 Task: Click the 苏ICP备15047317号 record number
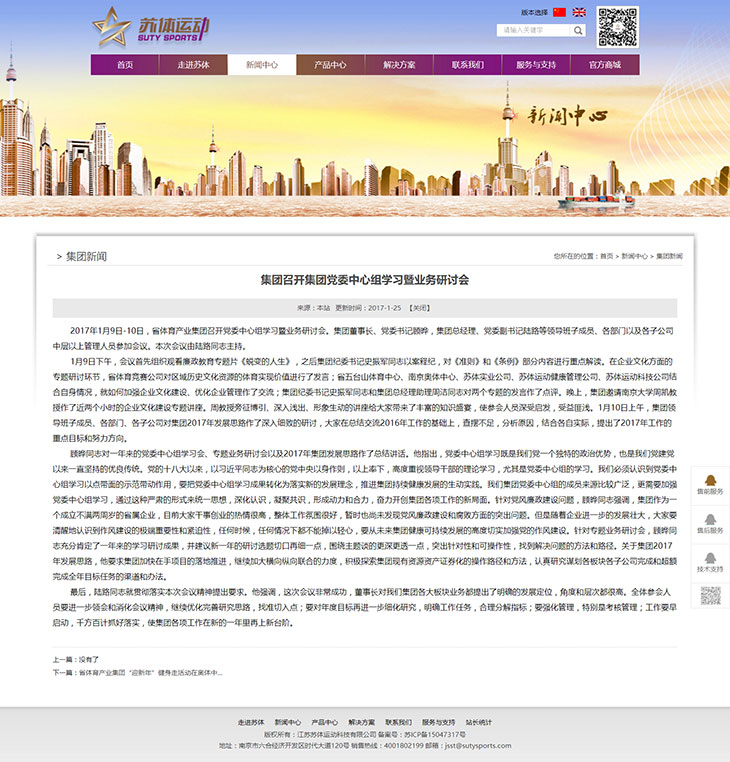click(433, 734)
